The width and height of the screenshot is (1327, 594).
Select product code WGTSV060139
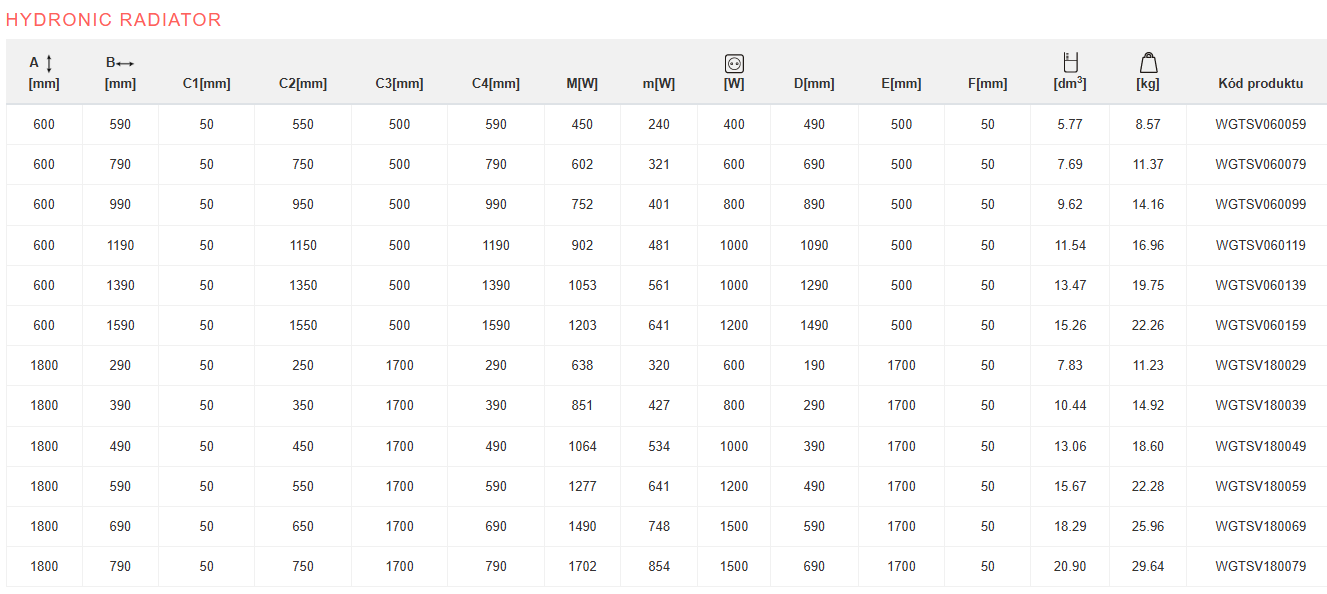[x=1260, y=286]
